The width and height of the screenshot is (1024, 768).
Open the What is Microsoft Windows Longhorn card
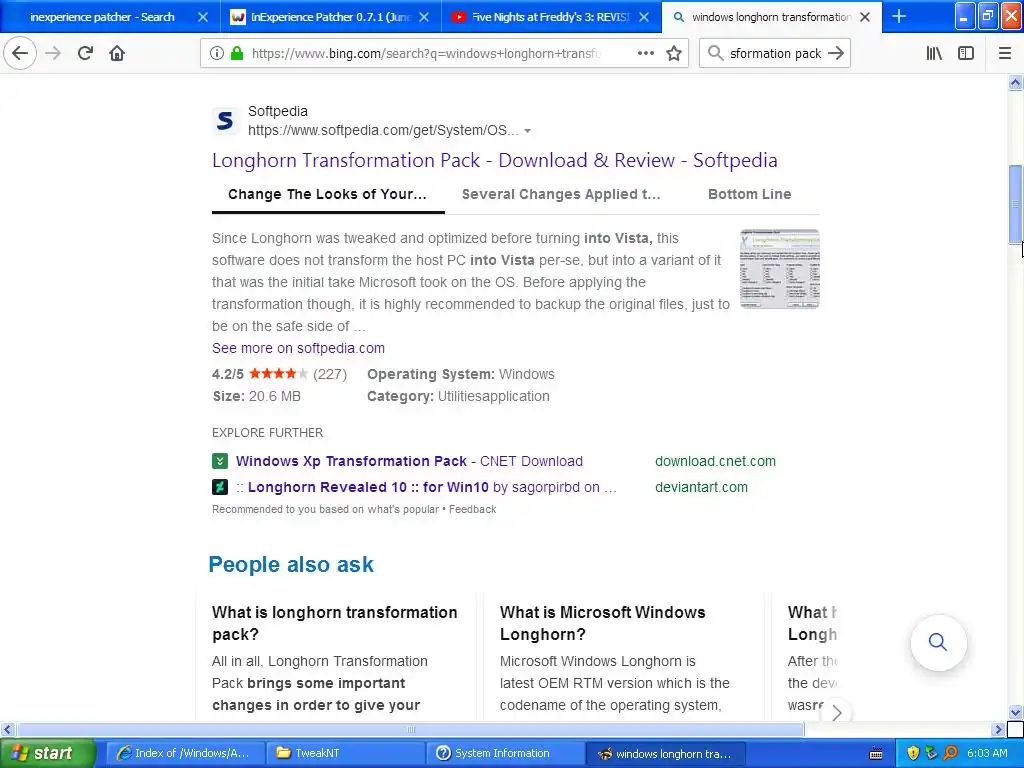(624, 658)
